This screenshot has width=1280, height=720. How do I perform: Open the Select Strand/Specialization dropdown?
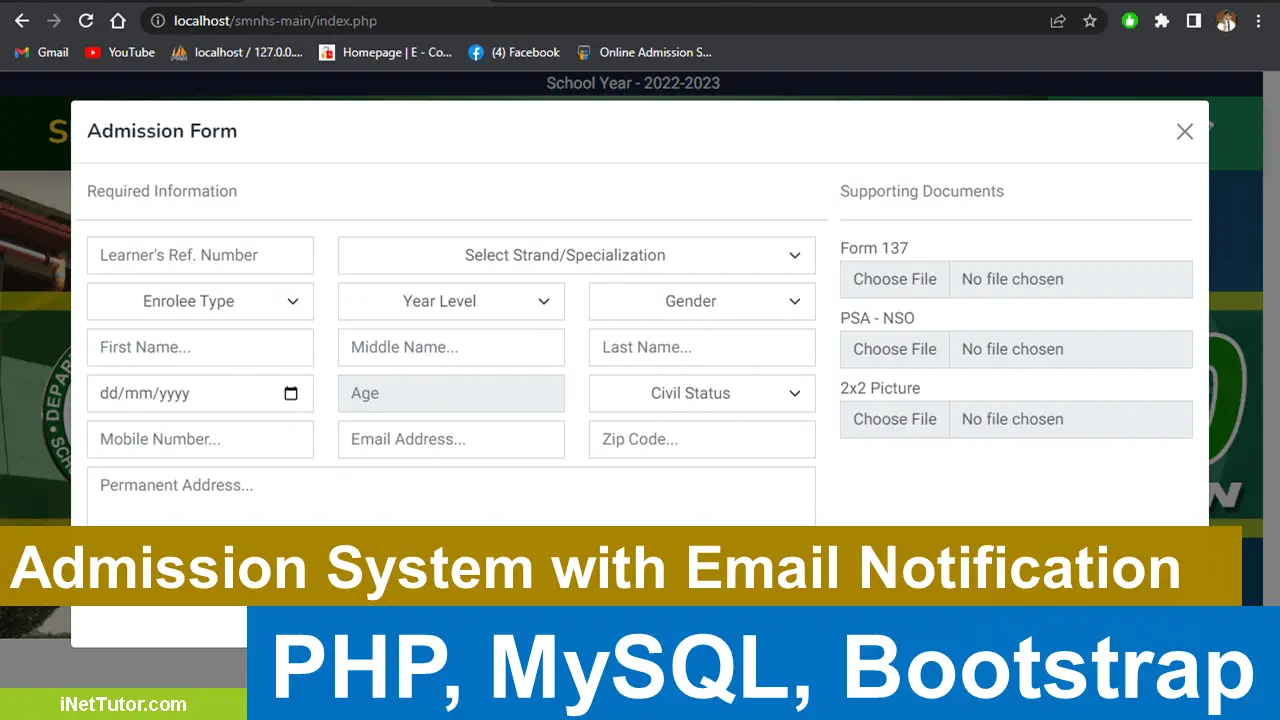576,255
